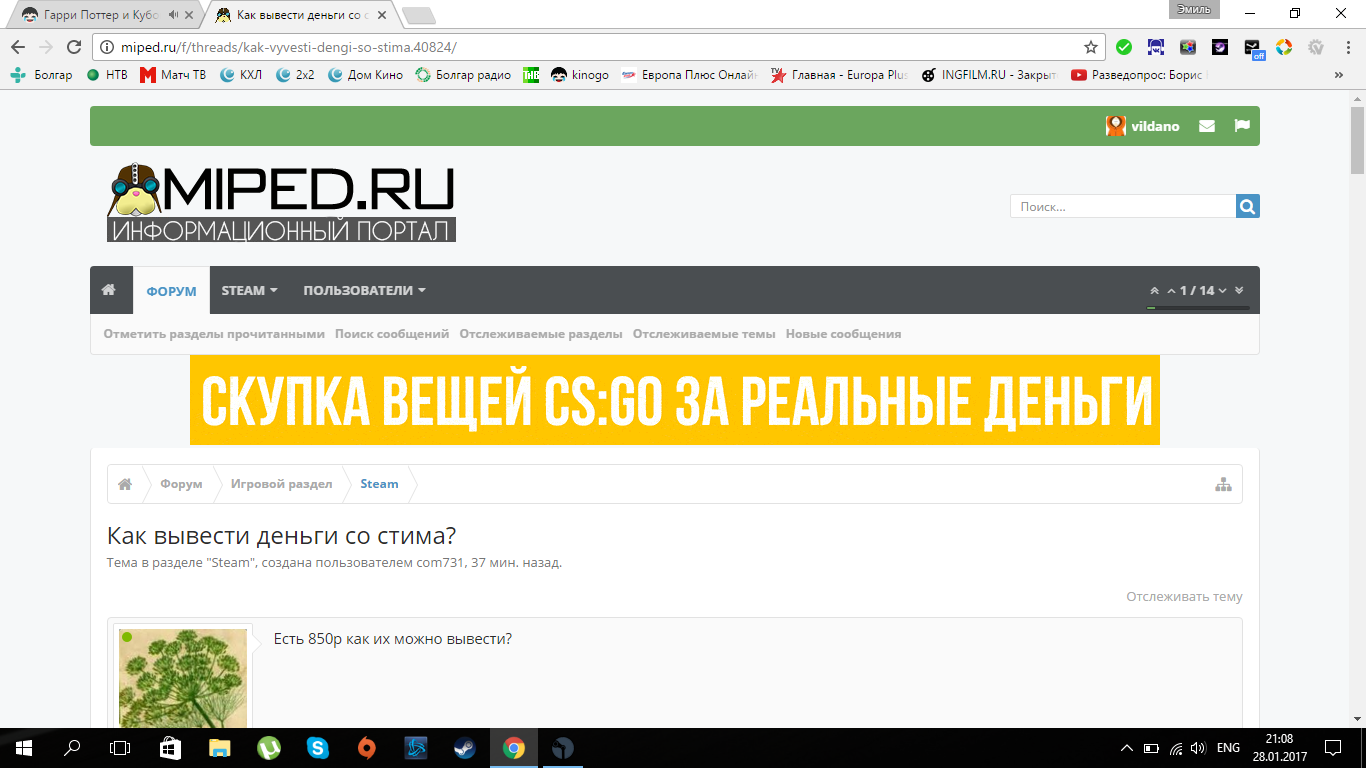Viewport: 1366px width, 768px height.
Task: Reload the page with the refresh icon
Action: point(74,47)
